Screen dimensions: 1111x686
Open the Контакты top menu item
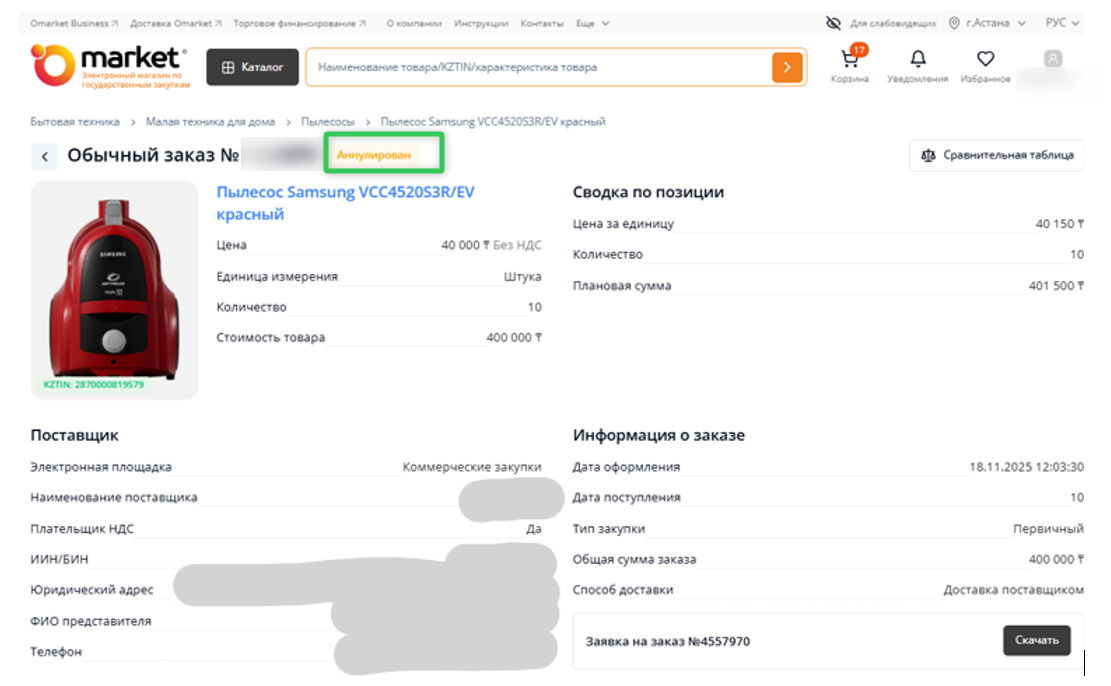click(x=542, y=23)
